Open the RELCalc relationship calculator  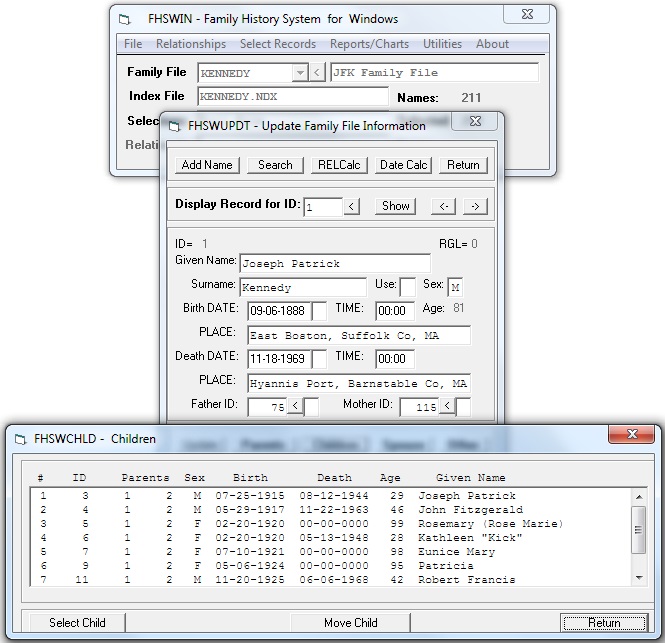point(339,165)
